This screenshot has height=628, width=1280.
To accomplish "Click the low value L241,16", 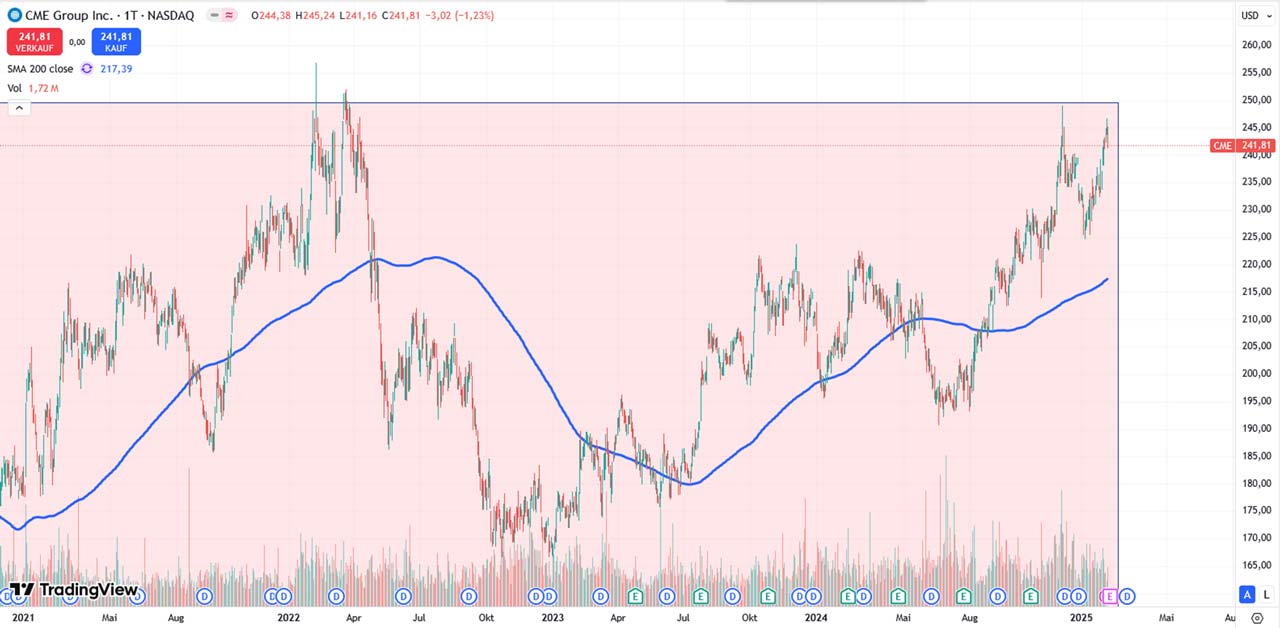I will click(358, 16).
